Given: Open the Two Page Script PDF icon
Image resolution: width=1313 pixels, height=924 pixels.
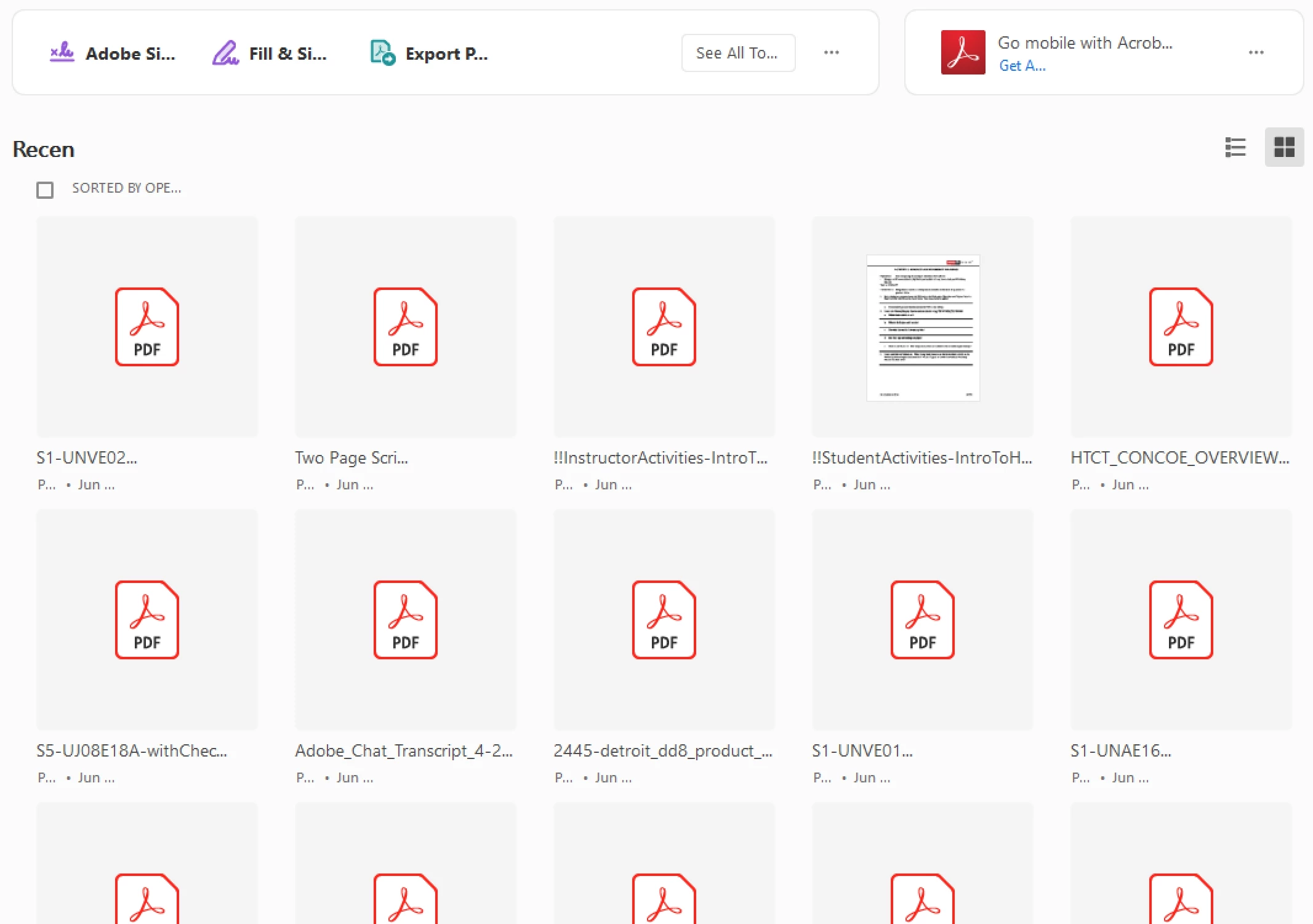Looking at the screenshot, I should click(406, 327).
